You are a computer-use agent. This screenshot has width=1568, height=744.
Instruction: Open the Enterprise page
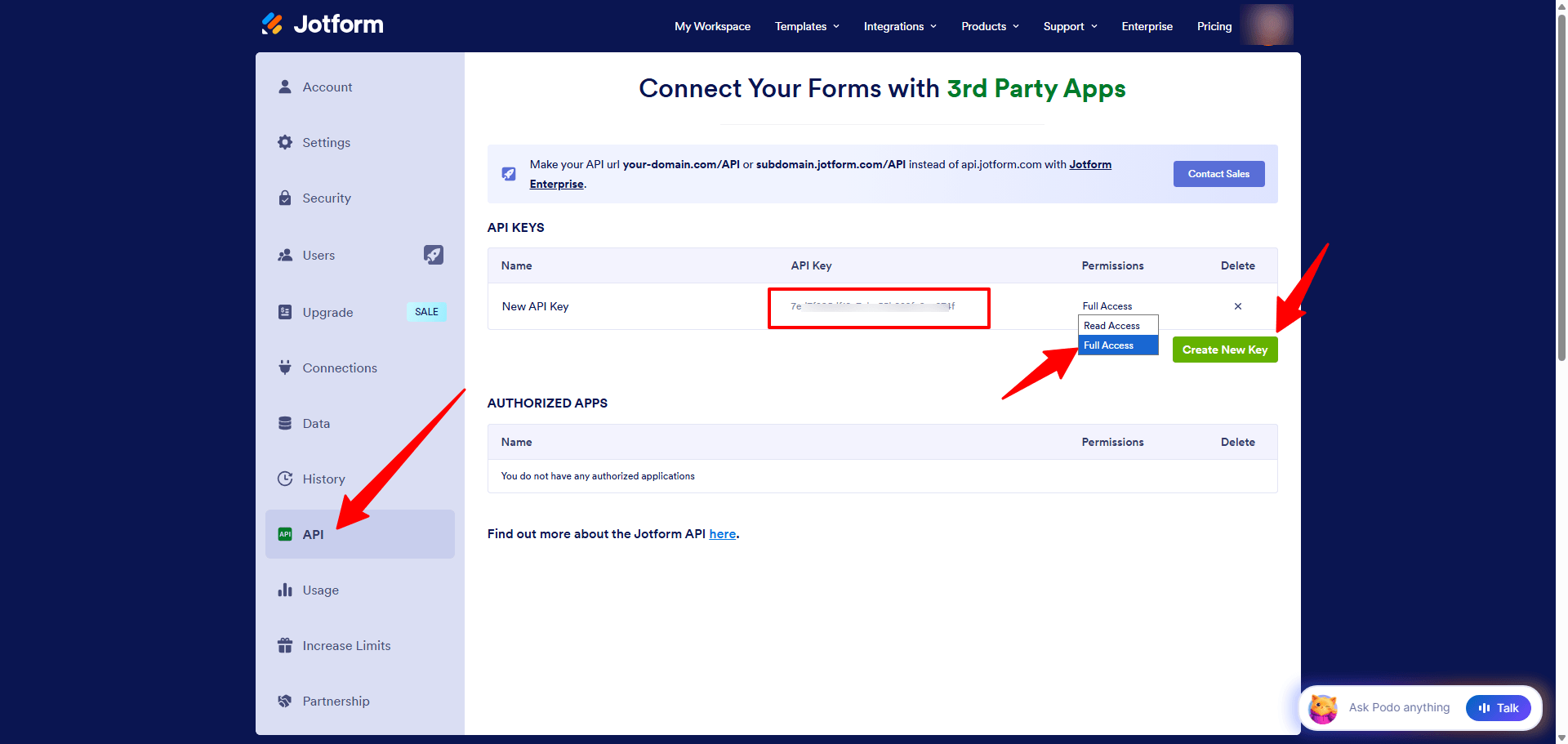click(1147, 26)
